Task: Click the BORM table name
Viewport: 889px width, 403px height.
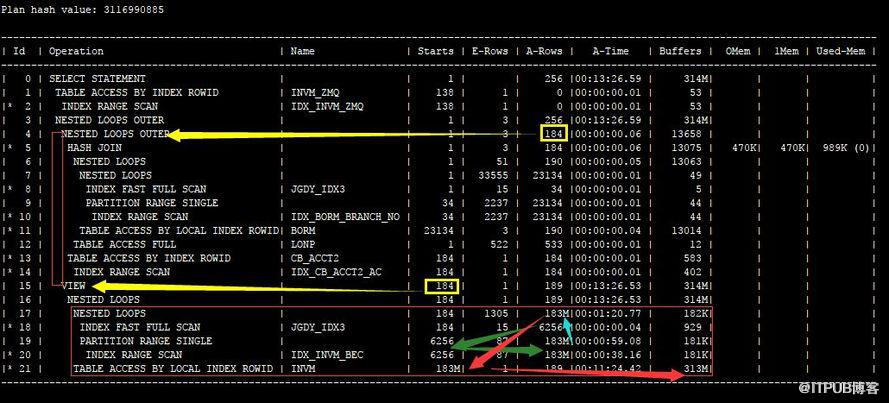Action: coord(303,231)
